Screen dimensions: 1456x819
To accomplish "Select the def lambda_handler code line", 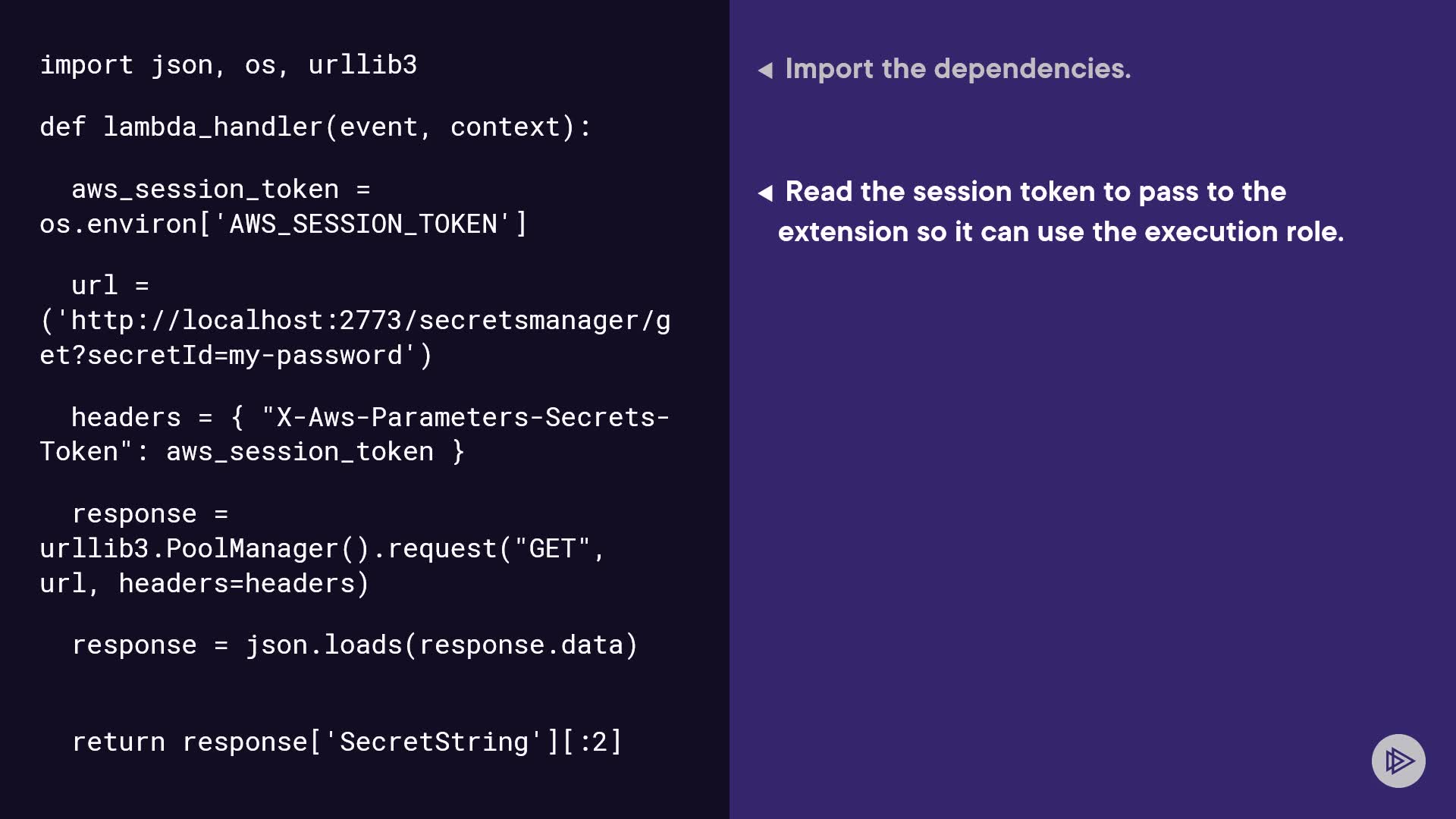I will (x=315, y=127).
